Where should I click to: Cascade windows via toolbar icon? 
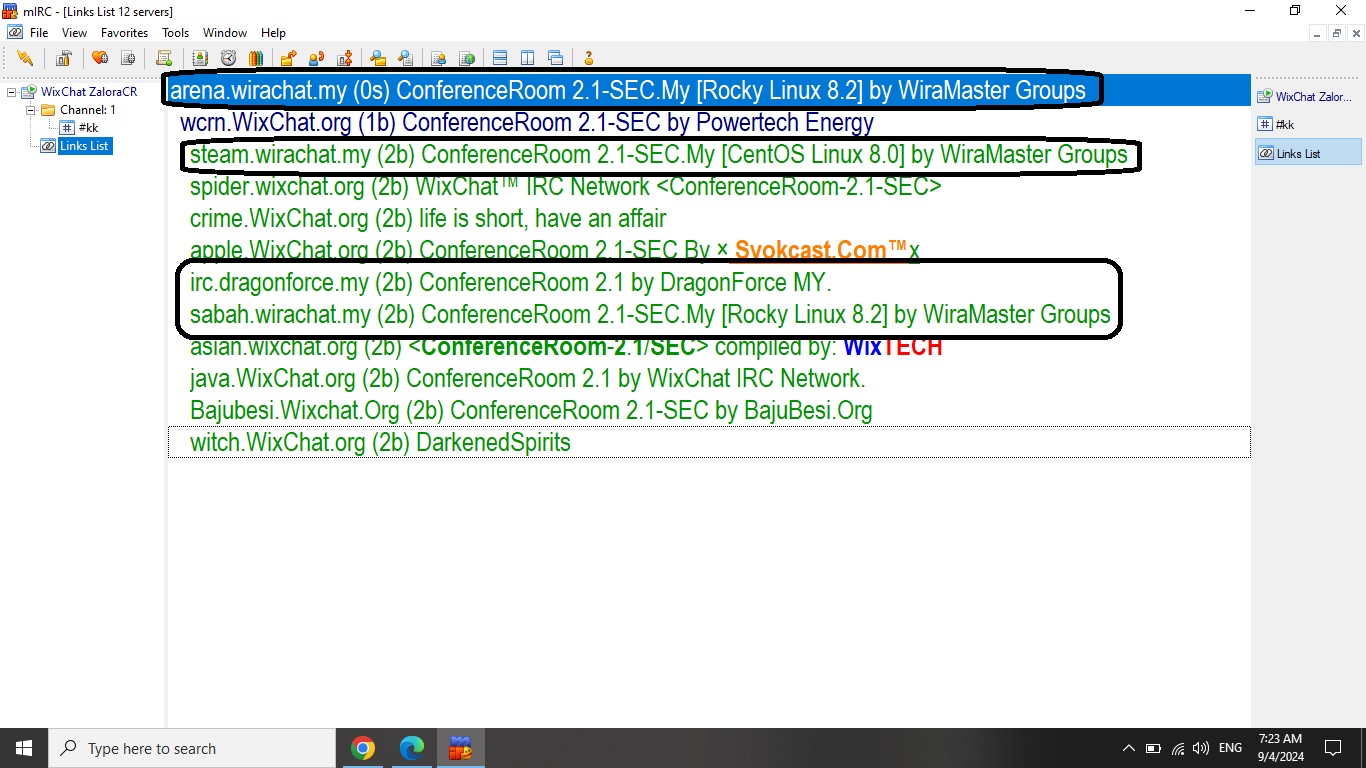coord(556,58)
